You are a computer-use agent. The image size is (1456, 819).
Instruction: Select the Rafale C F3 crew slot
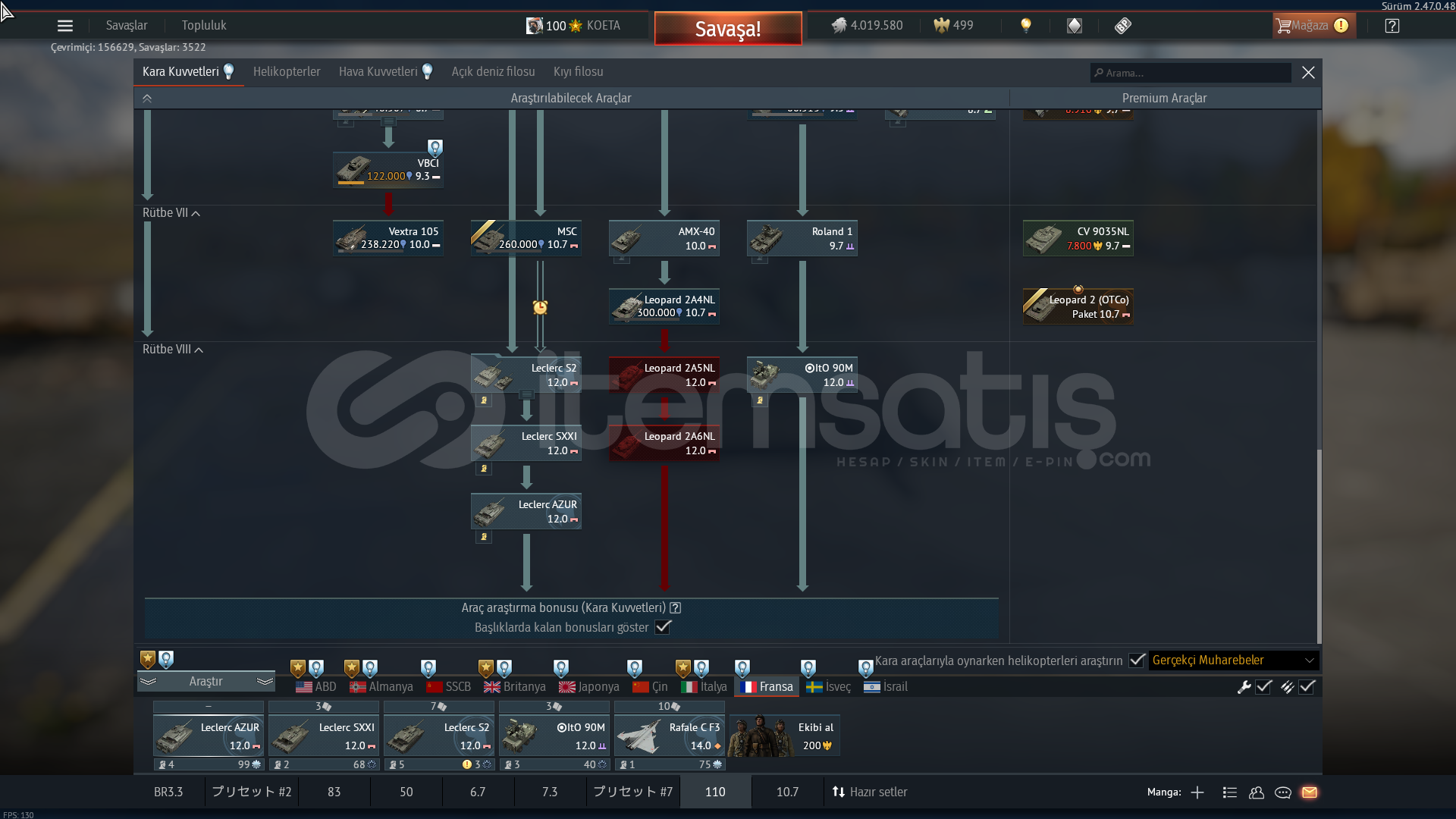coord(670,736)
